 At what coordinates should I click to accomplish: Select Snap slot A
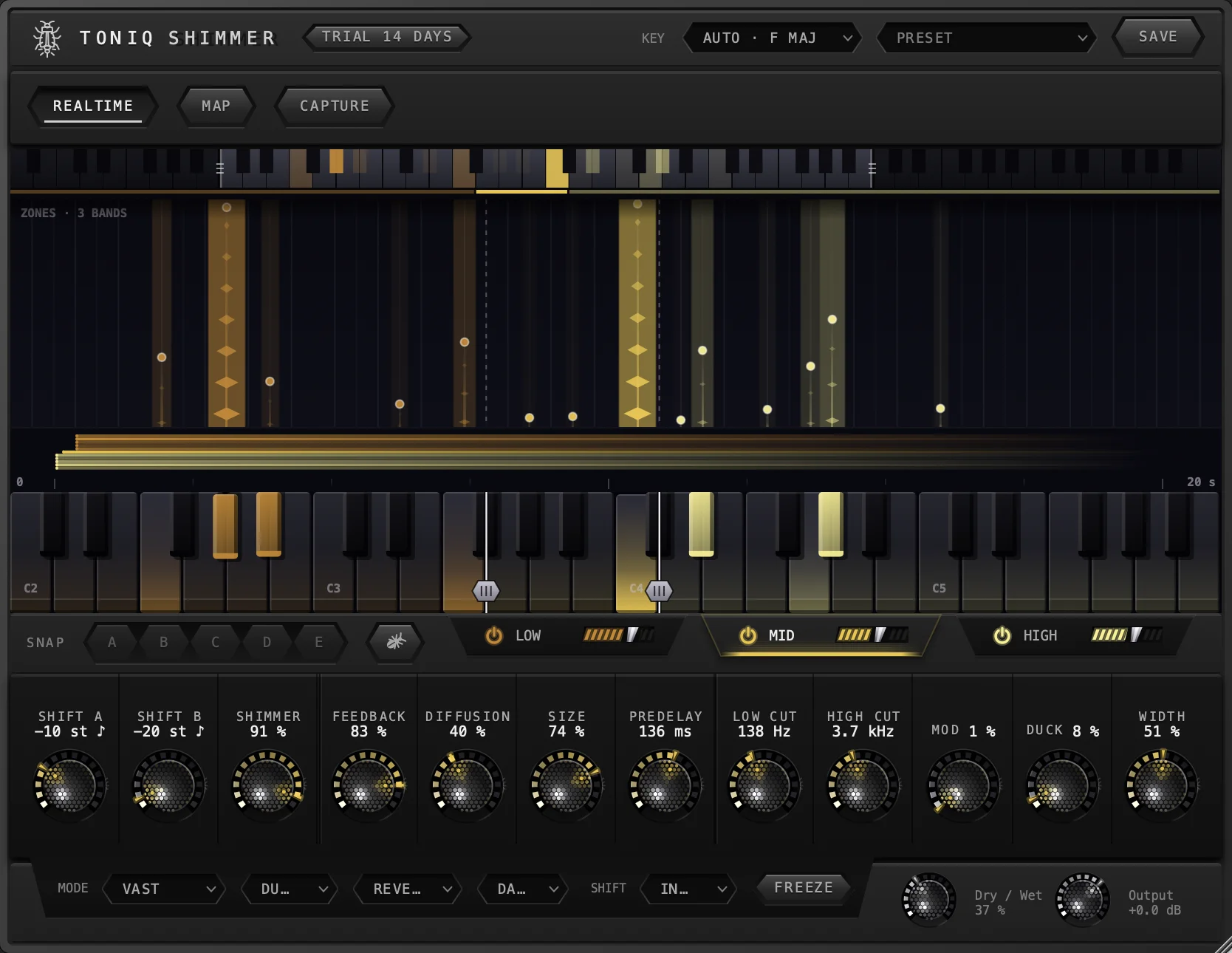pos(112,642)
